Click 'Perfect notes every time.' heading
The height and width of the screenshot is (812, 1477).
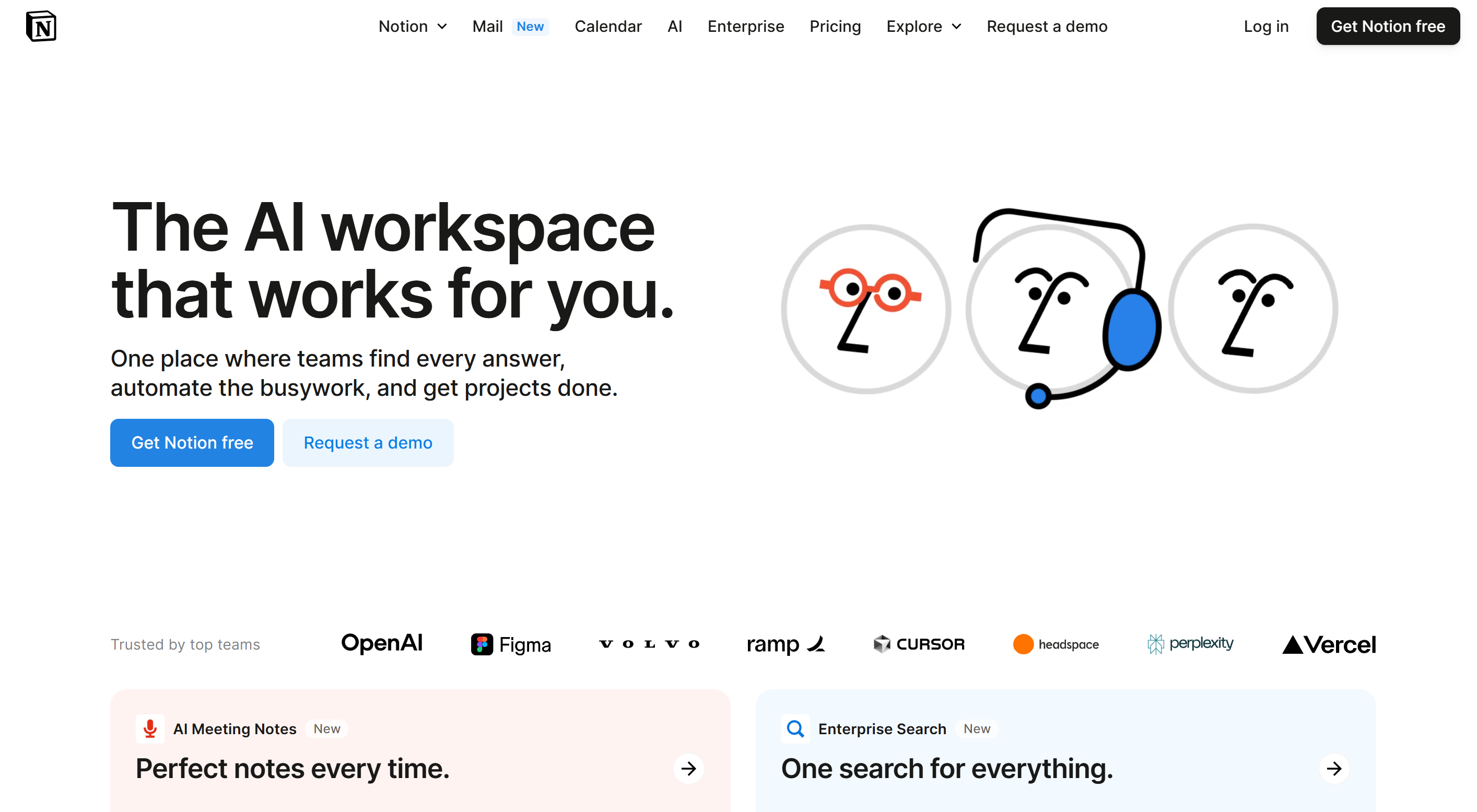click(292, 769)
